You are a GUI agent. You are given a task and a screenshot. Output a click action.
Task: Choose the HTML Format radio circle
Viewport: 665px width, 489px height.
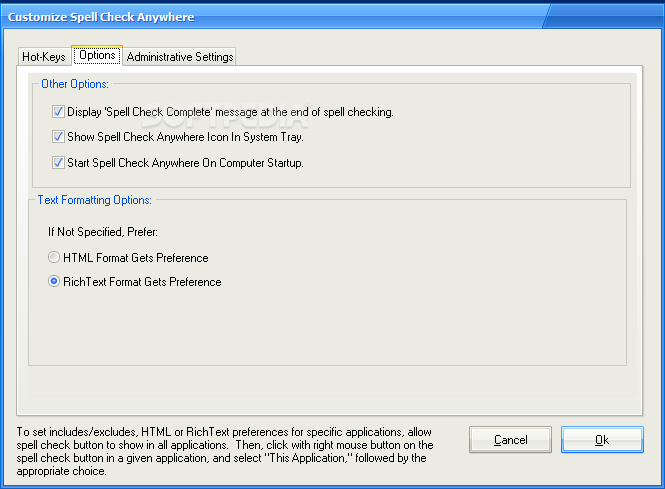[54, 257]
